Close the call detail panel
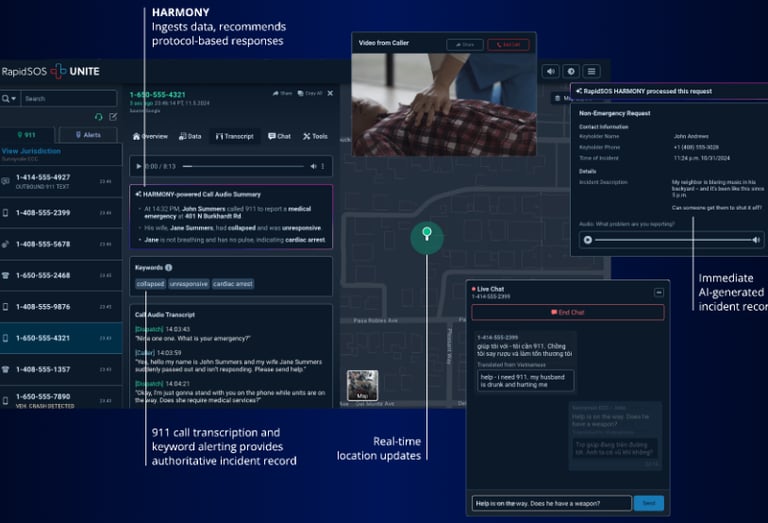Screen dimensions: 768x523 [330, 93]
